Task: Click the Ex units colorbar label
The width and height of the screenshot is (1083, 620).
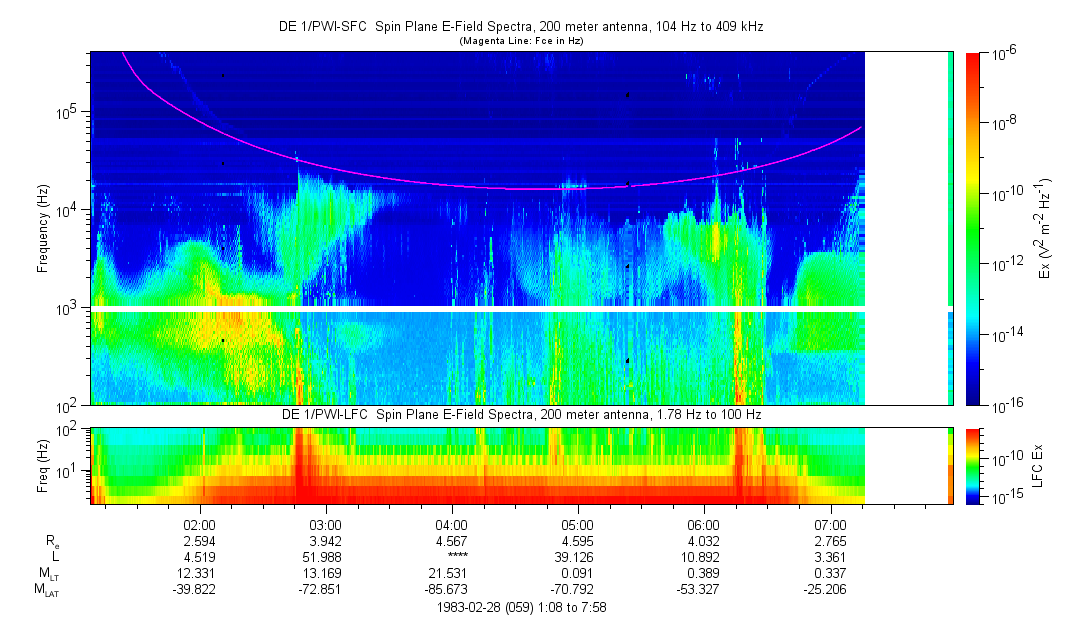Action: pos(1045,229)
